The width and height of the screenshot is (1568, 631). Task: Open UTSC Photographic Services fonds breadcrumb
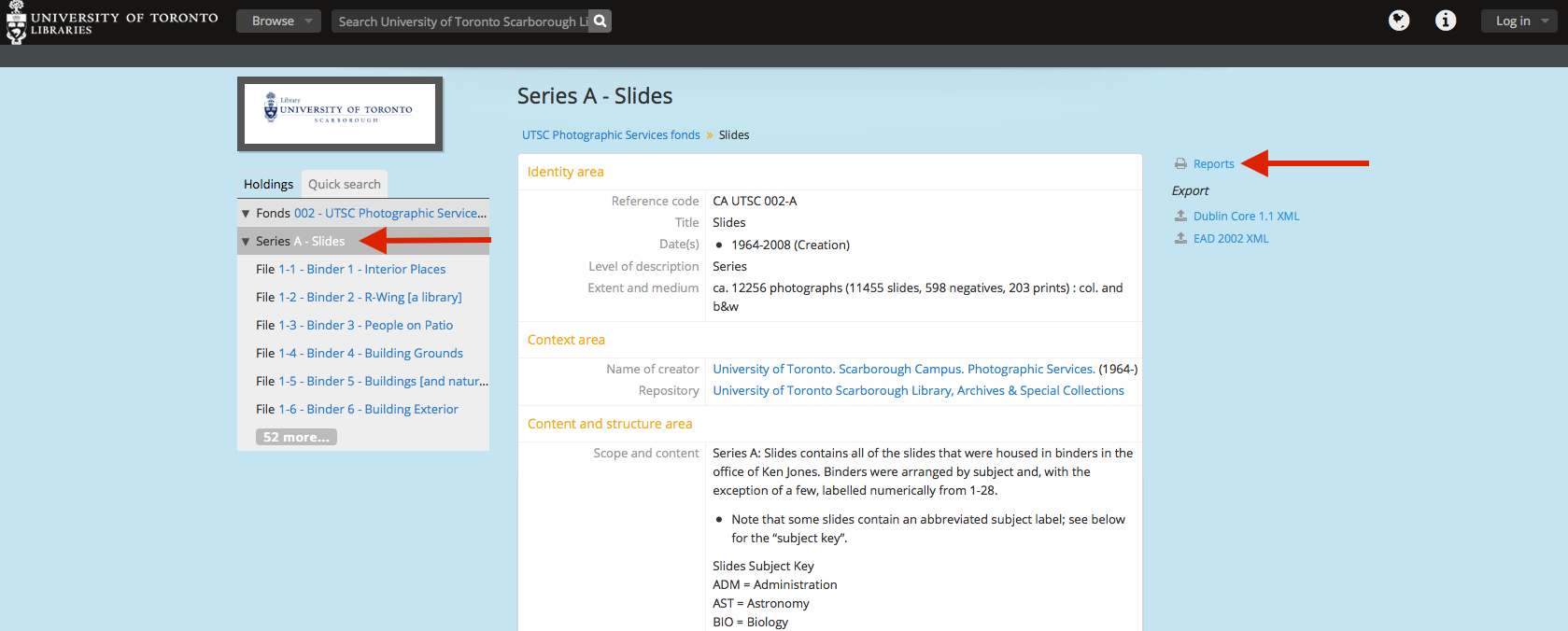point(611,135)
